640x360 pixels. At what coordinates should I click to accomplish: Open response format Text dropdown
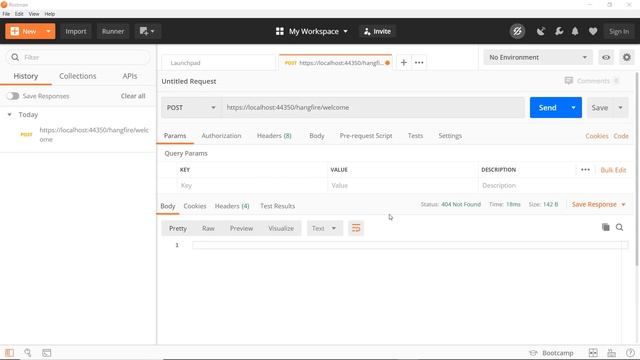pyautogui.click(x=324, y=228)
